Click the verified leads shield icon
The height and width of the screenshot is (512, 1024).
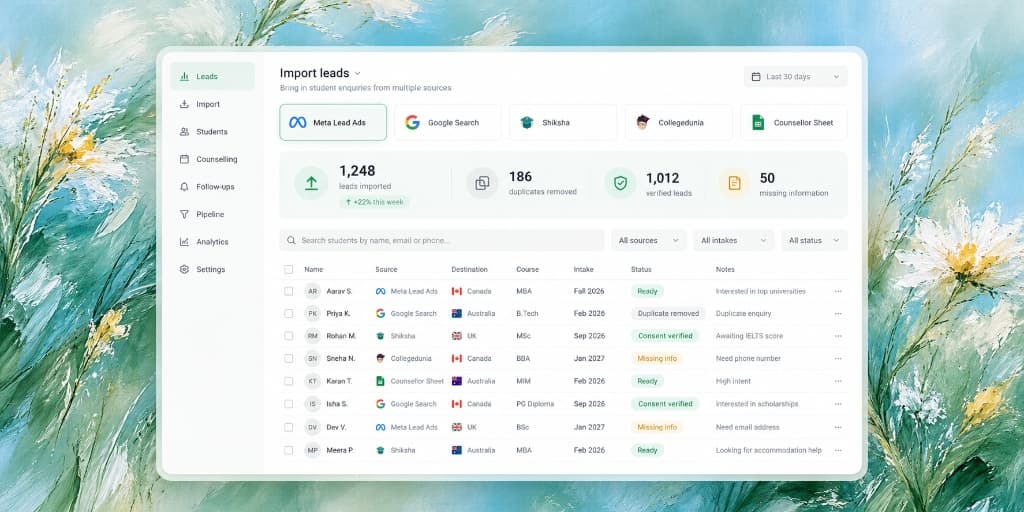click(x=620, y=184)
